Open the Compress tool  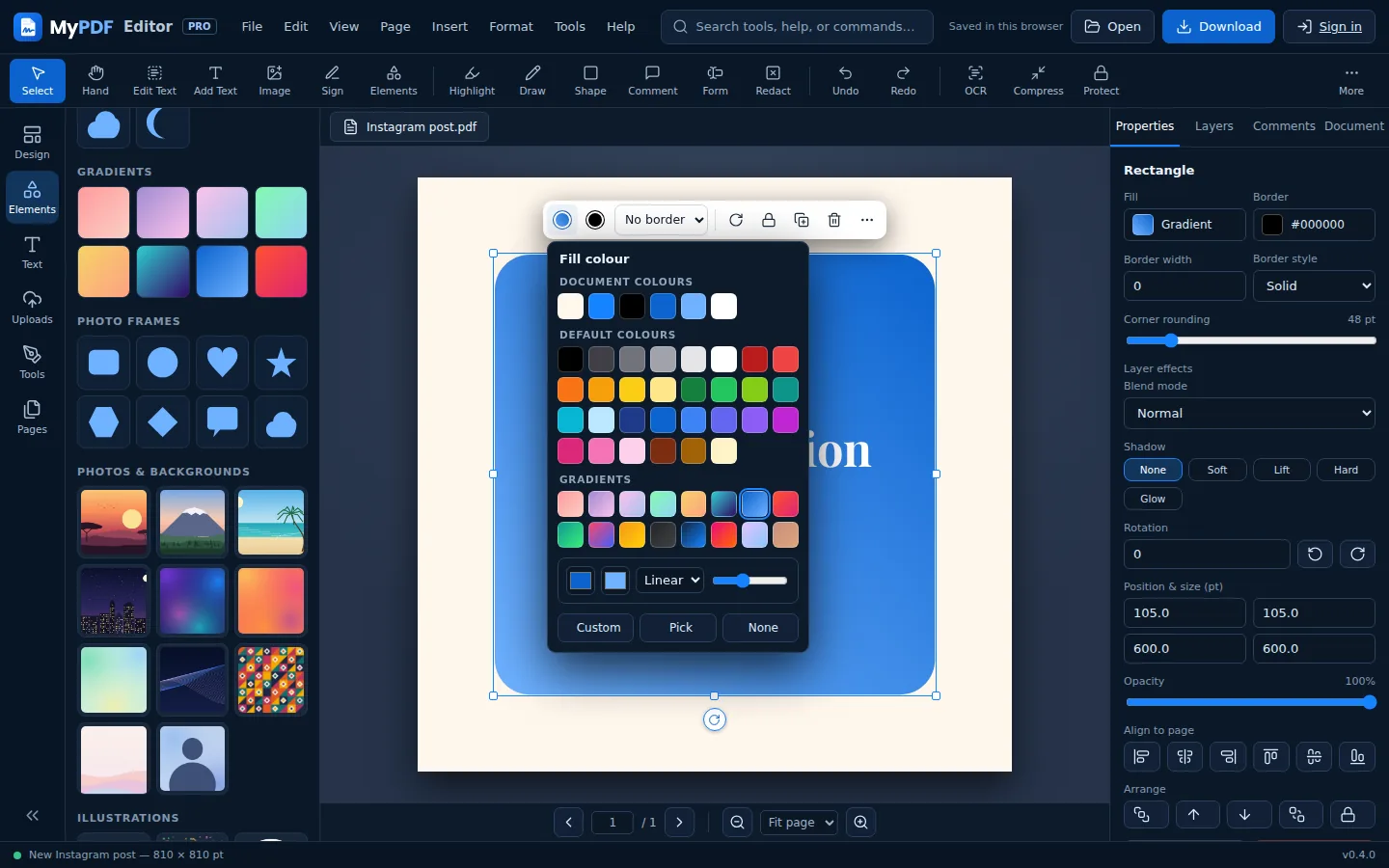(x=1038, y=80)
